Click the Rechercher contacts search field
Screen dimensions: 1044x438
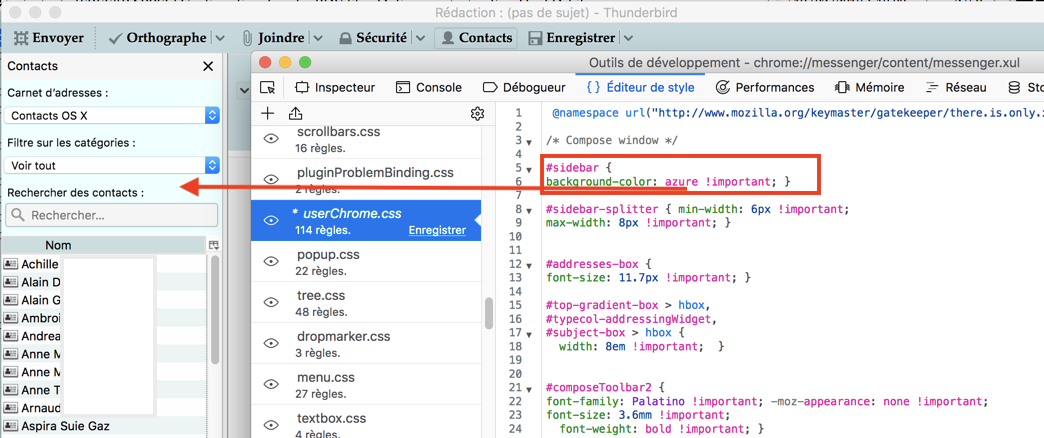112,215
